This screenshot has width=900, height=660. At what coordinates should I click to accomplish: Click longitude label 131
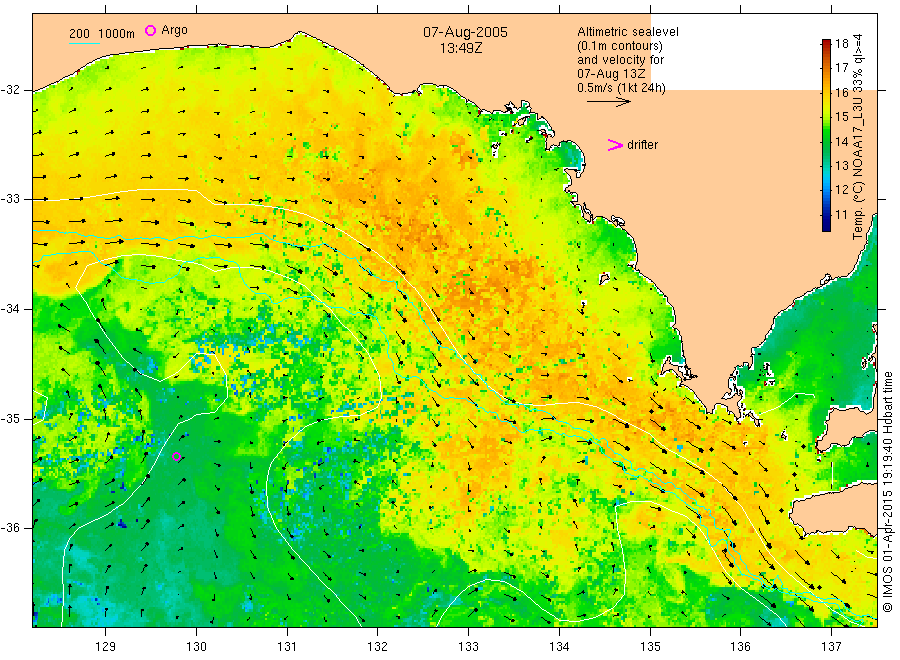pos(287,647)
